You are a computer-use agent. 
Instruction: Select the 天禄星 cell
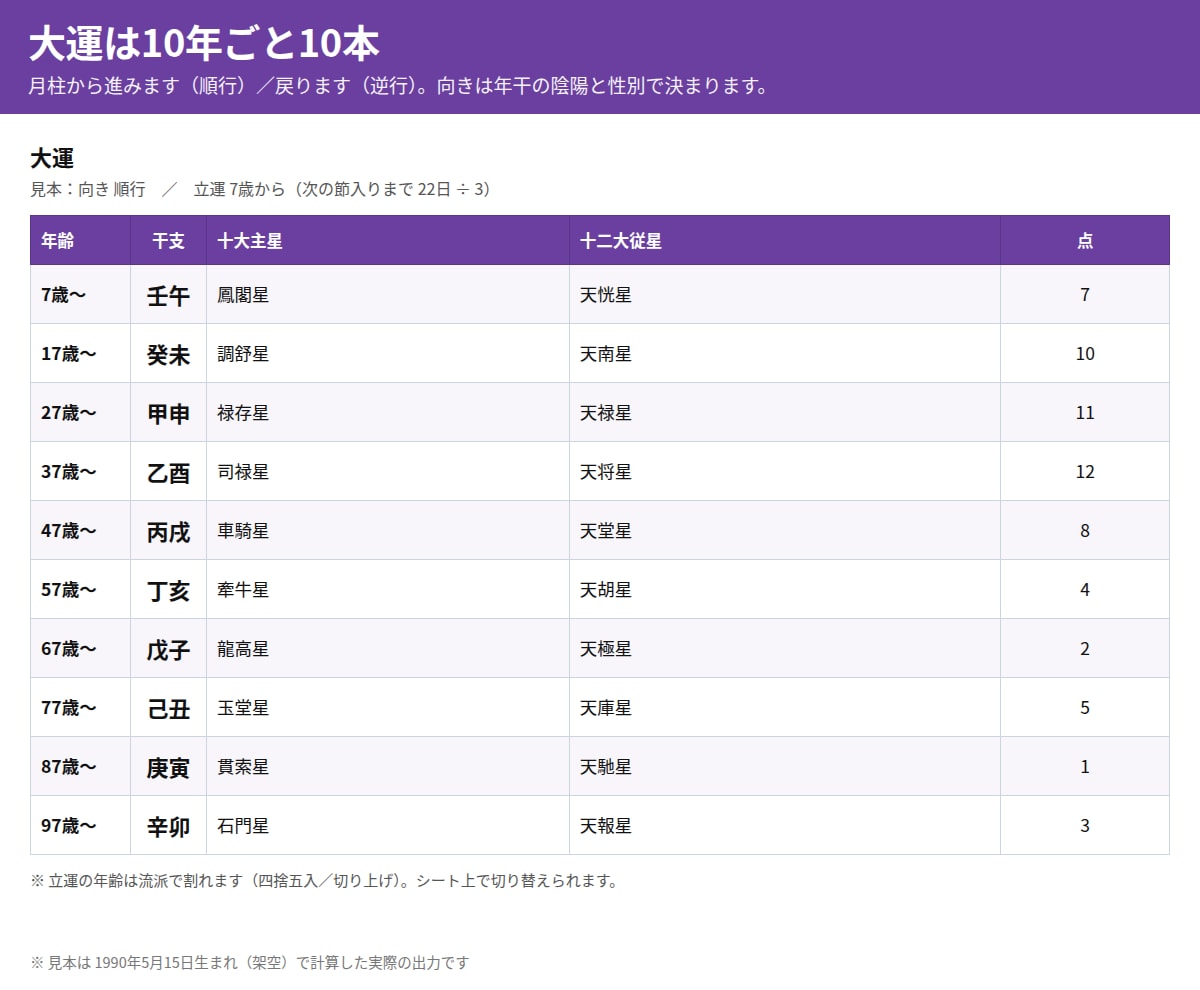pos(785,413)
